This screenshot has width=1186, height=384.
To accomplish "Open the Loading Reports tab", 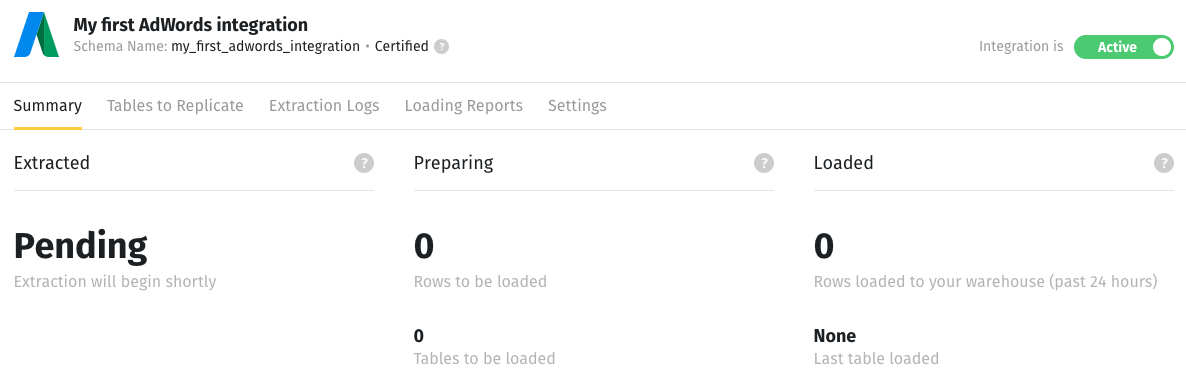I will click(464, 106).
